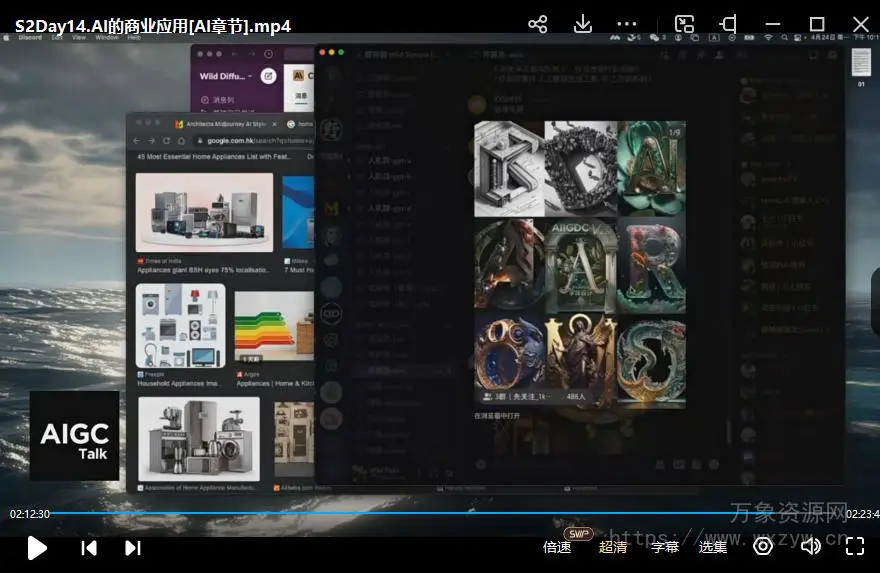
Task: Open the player settings icon
Action: click(x=763, y=546)
